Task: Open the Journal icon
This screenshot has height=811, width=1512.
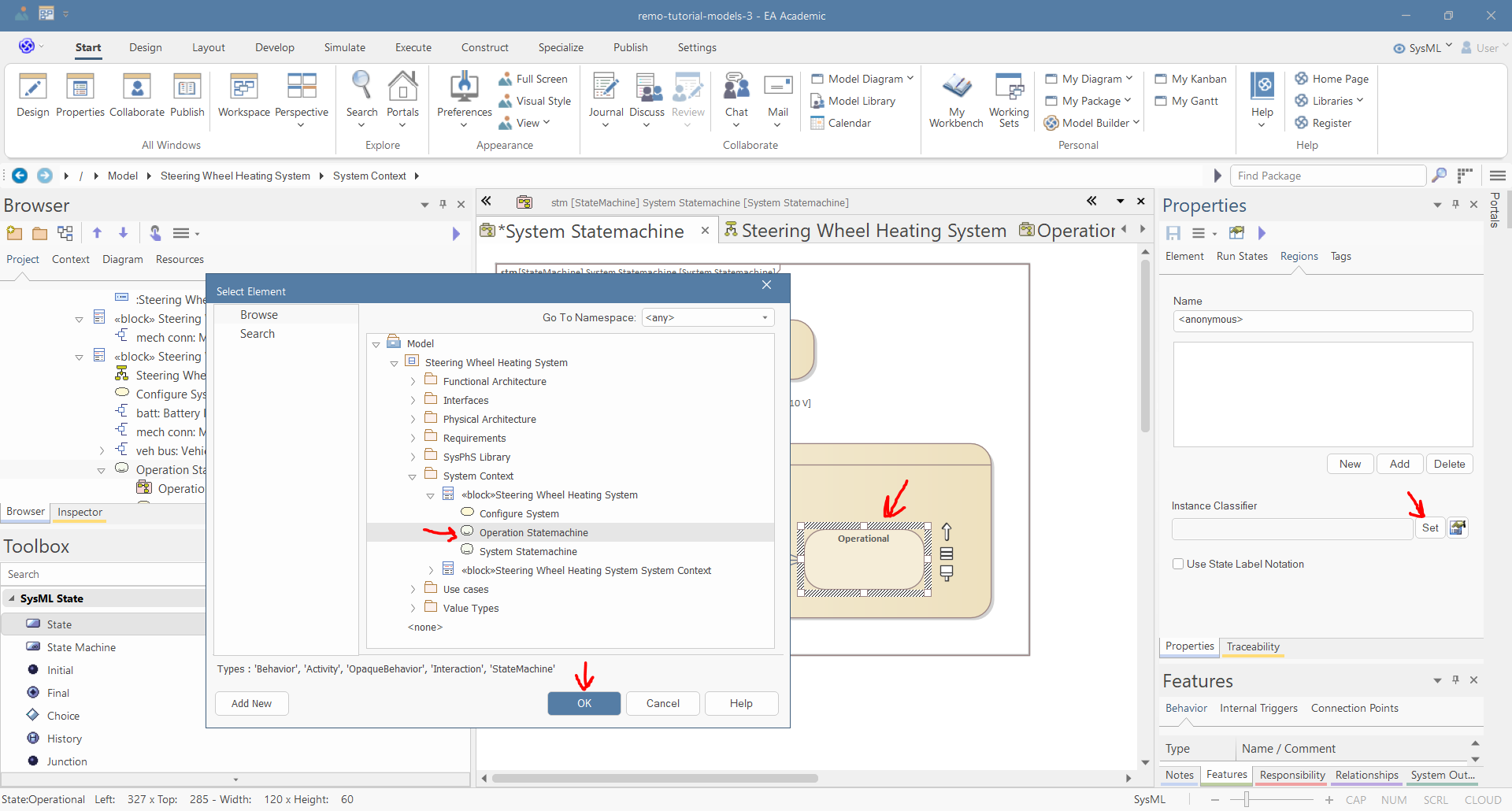Action: [606, 87]
